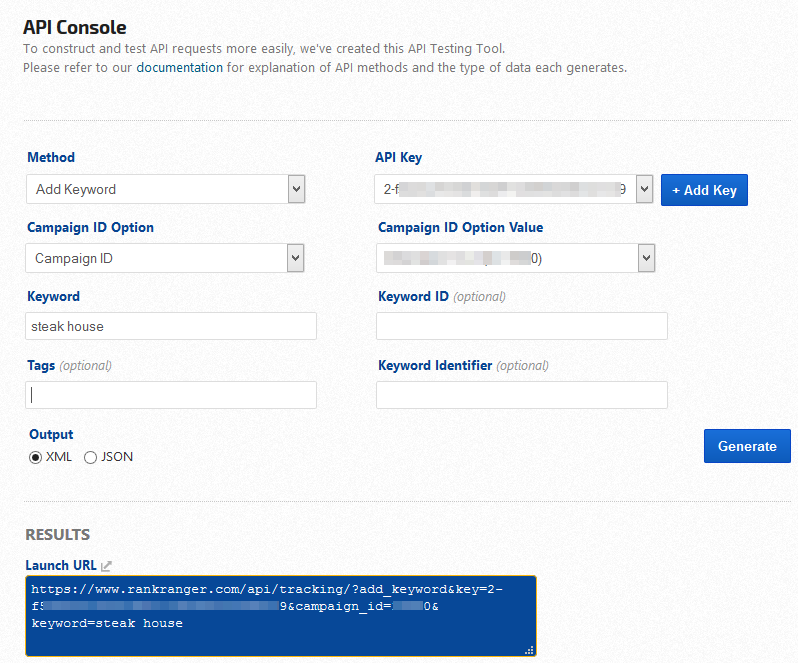798x663 pixels.
Task: Follow the documentation link
Action: (x=180, y=68)
